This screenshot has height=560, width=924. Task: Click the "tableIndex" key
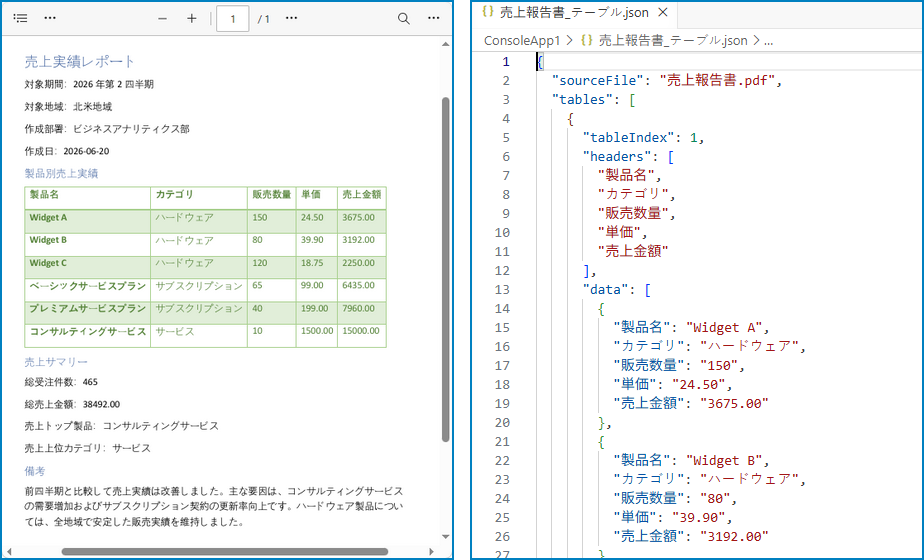(x=629, y=137)
